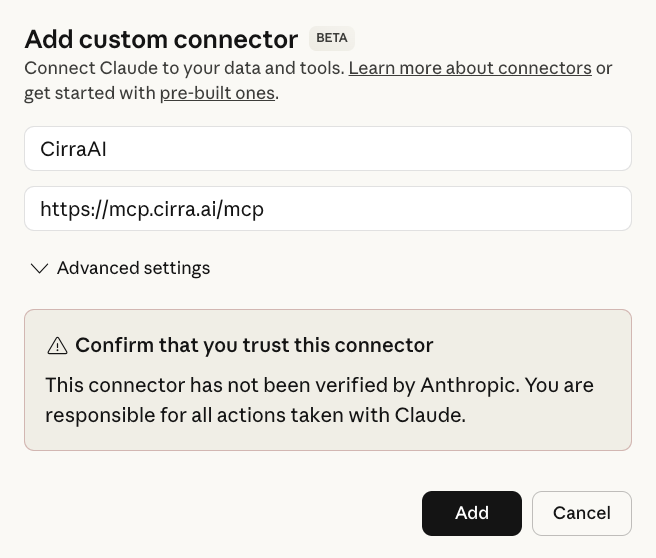Image resolution: width=656 pixels, height=558 pixels.
Task: Click into the mcp.cirra.ai URL field
Action: (328, 209)
